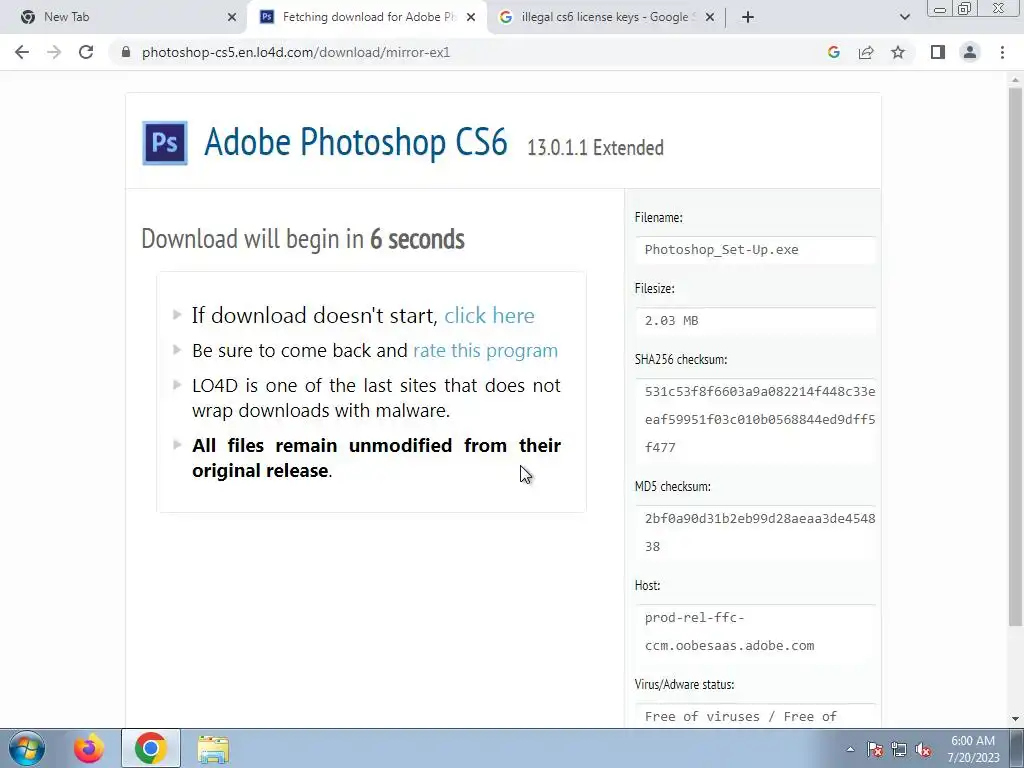
Task: Click the padlock site info icon
Action: pyautogui.click(x=126, y=52)
